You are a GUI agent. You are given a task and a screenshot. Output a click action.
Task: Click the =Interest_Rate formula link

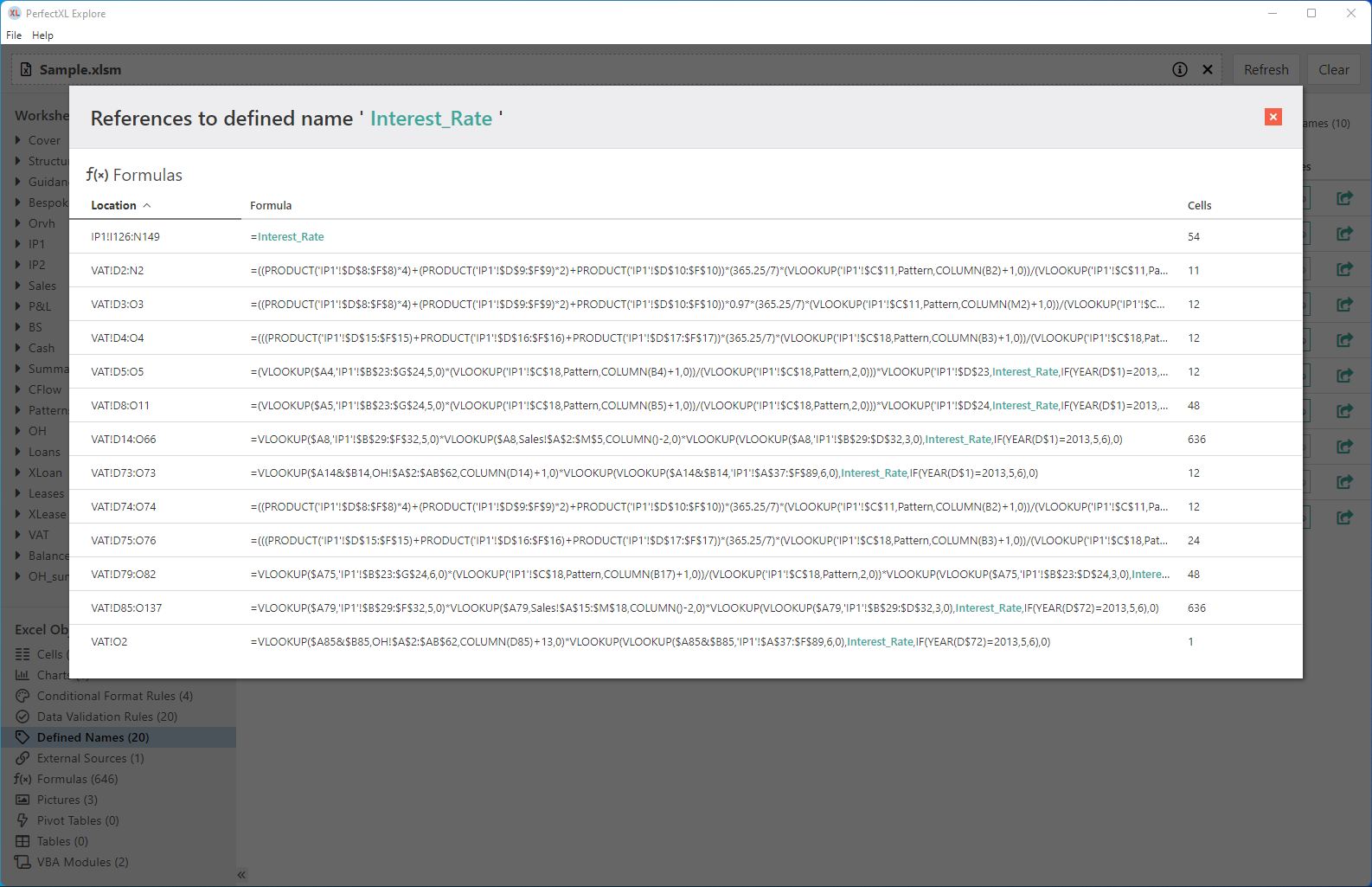point(287,236)
